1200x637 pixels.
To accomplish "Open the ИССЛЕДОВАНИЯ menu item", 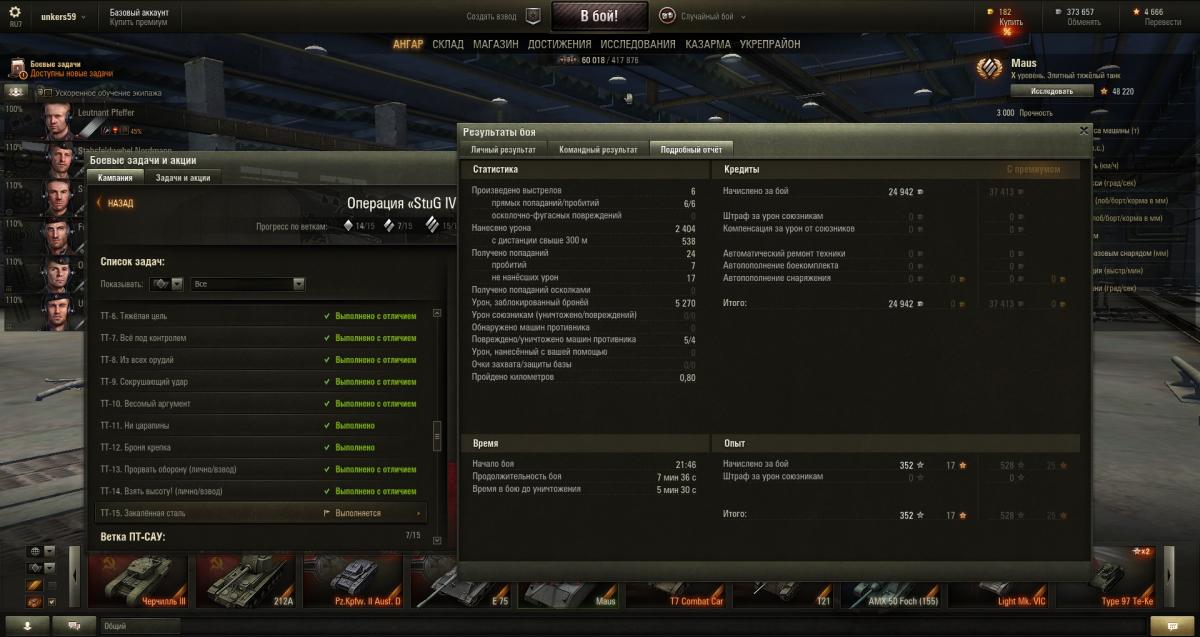I will click(x=638, y=44).
